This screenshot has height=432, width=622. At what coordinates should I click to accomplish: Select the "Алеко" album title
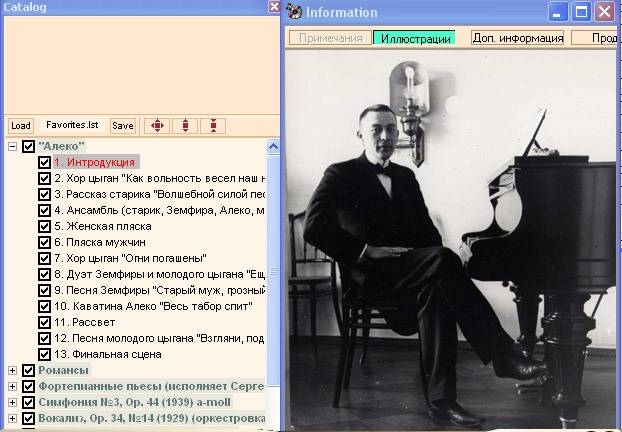click(61, 146)
